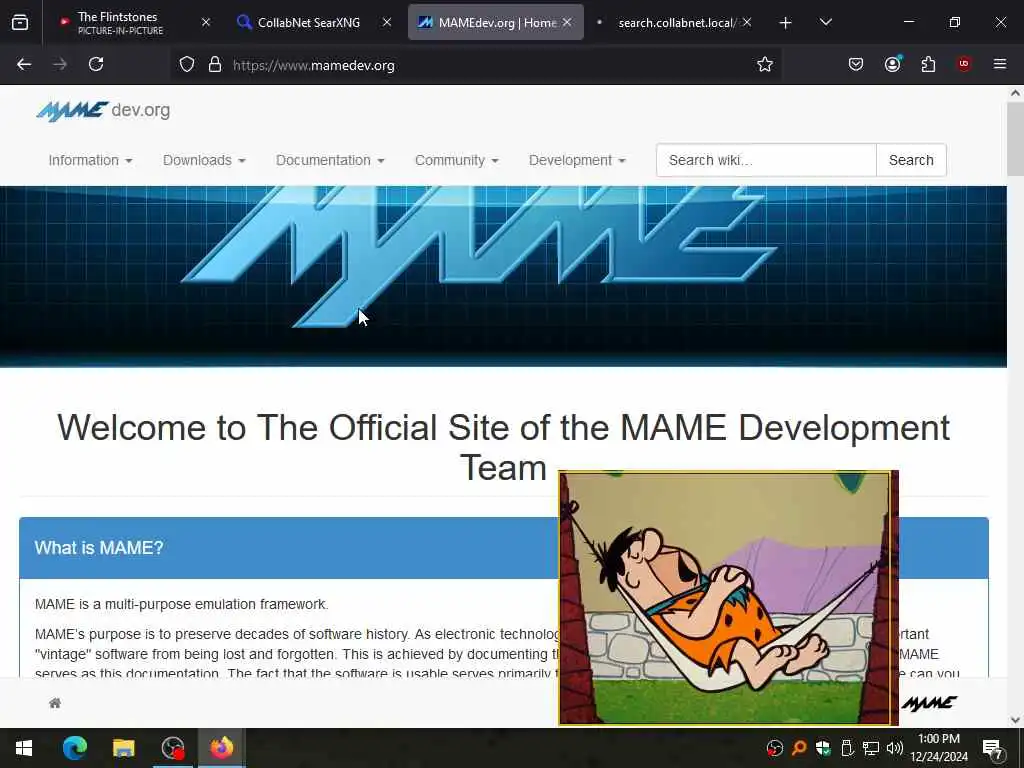Expand the Community menu
This screenshot has height=768, width=1024.
(x=456, y=160)
